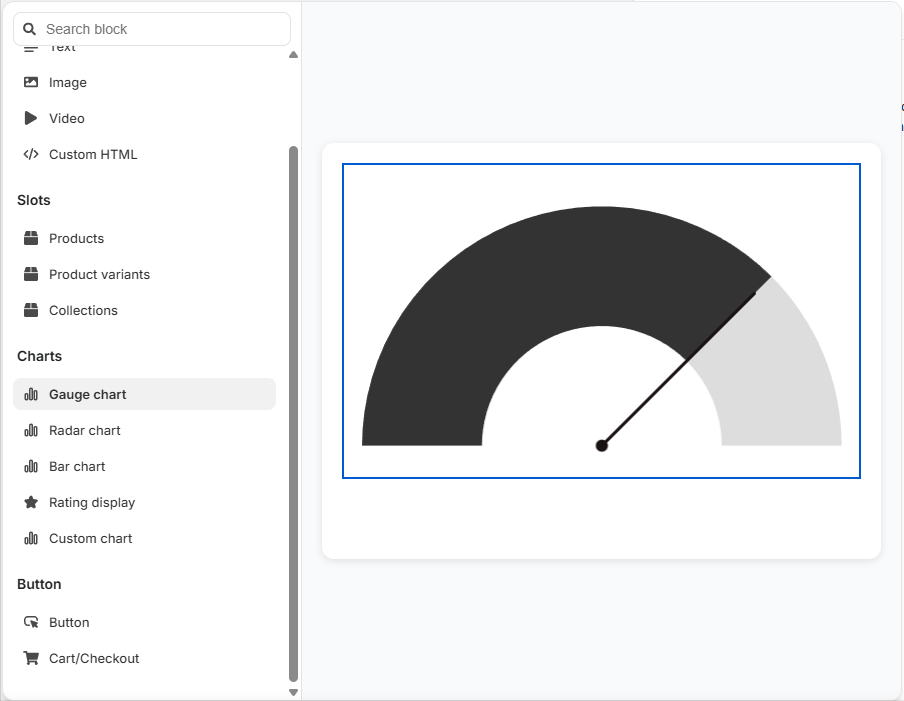Click the Gauge chart entry
This screenshot has height=701, width=904.
pyautogui.click(x=87, y=394)
